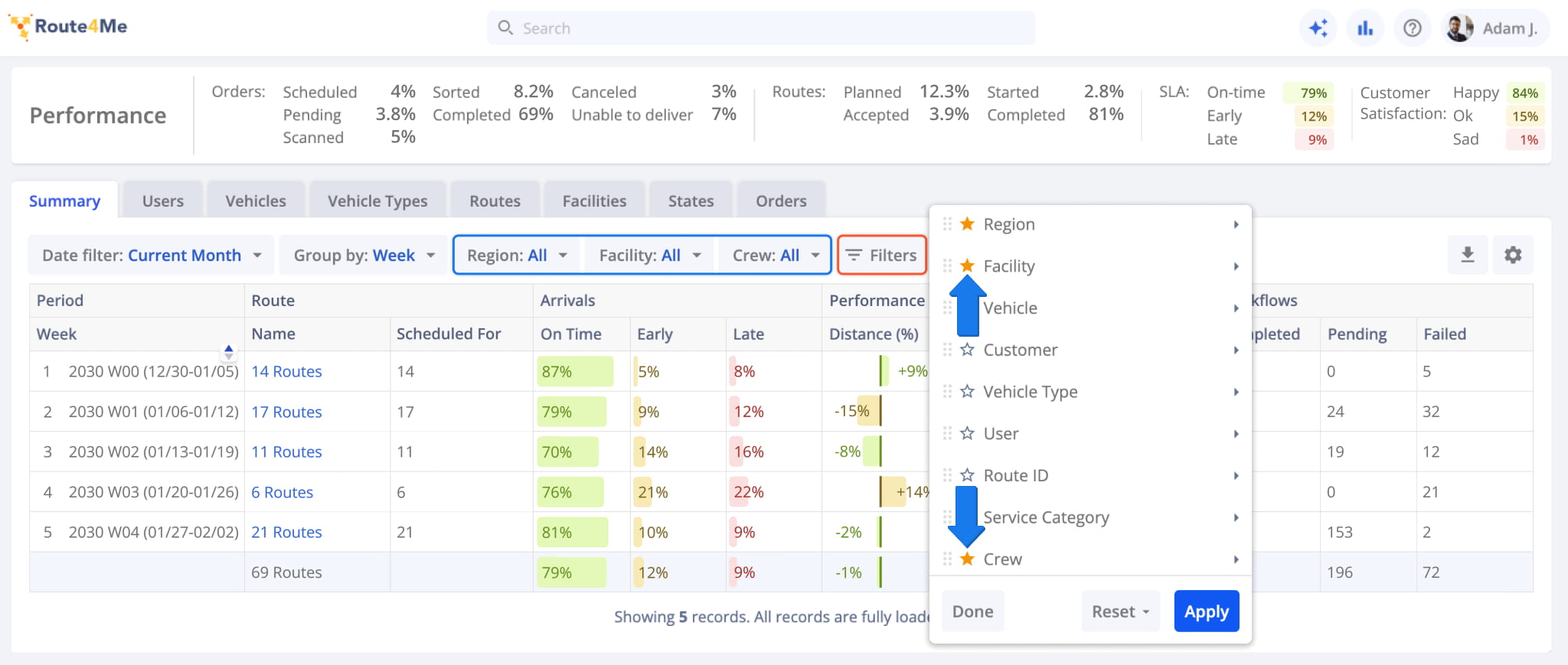The height and width of the screenshot is (665, 1568).
Task: Sort by the Week column arrows
Action: (x=228, y=352)
